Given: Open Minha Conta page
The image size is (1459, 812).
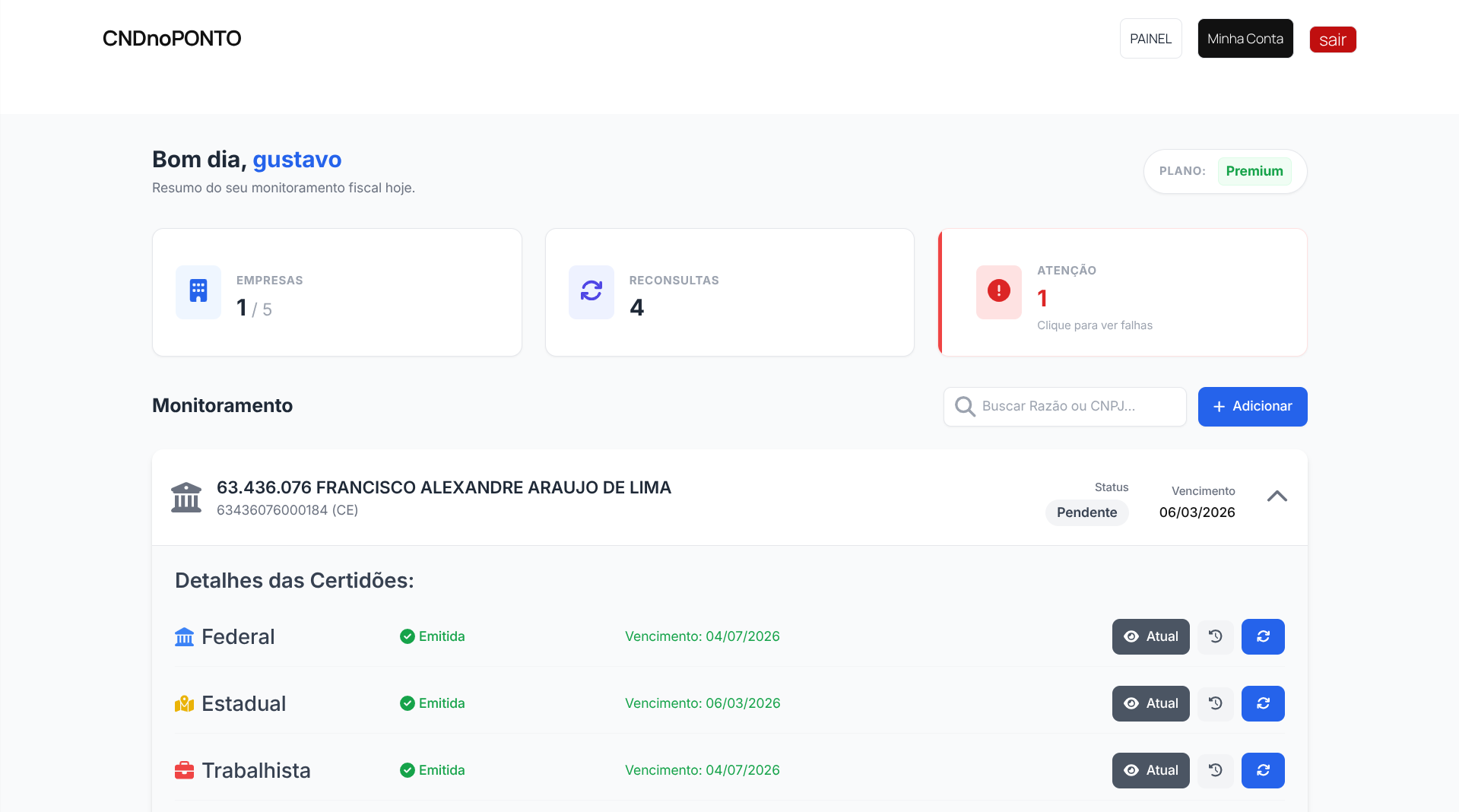Looking at the screenshot, I should (x=1245, y=39).
